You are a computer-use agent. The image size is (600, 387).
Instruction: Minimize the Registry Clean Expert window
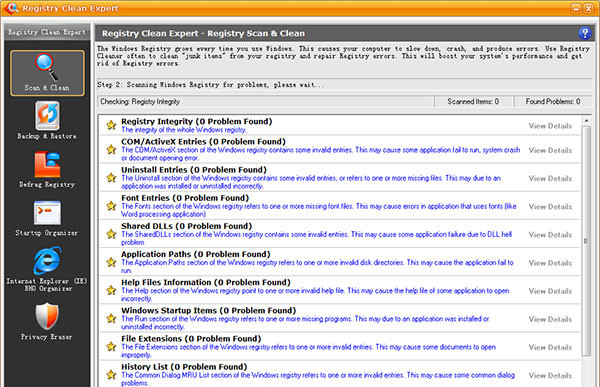576,8
